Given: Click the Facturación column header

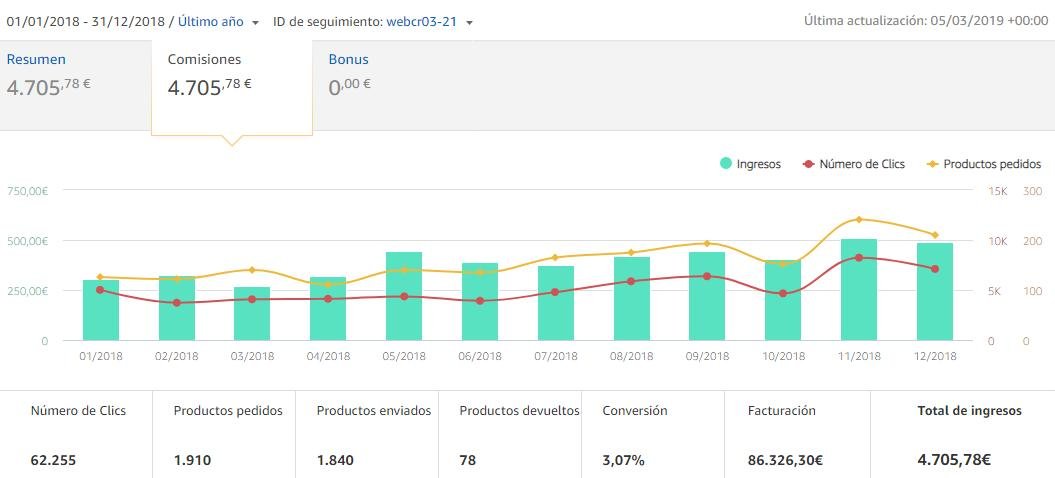Looking at the screenshot, I should tap(782, 411).
